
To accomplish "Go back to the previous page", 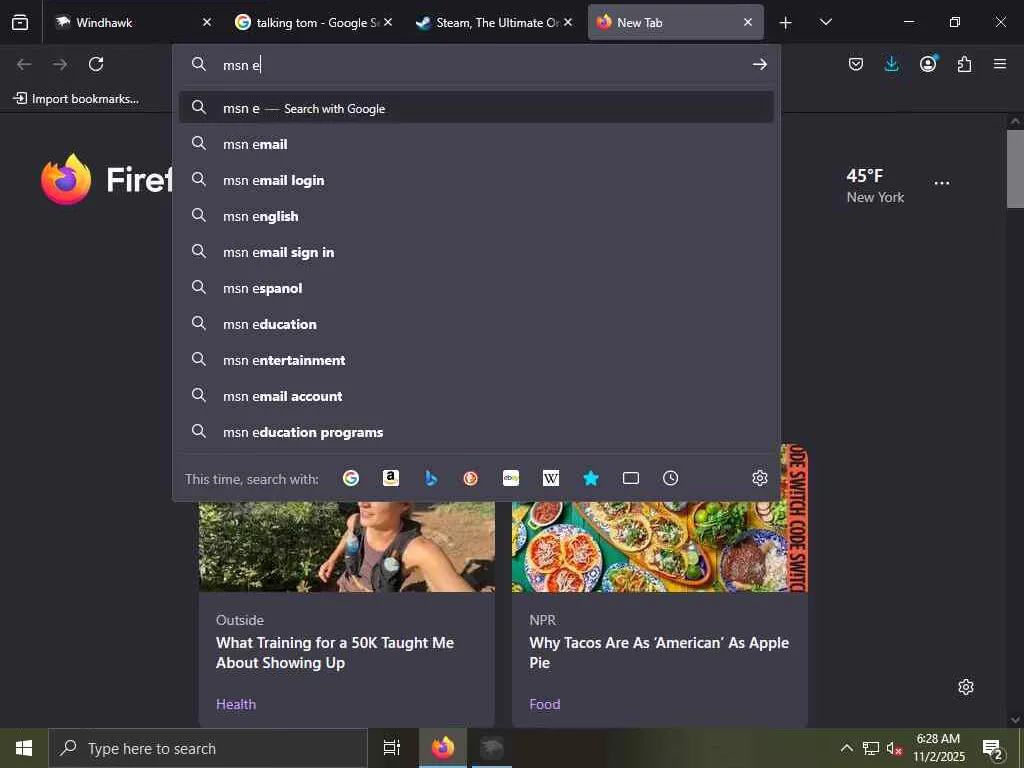I will point(24,64).
